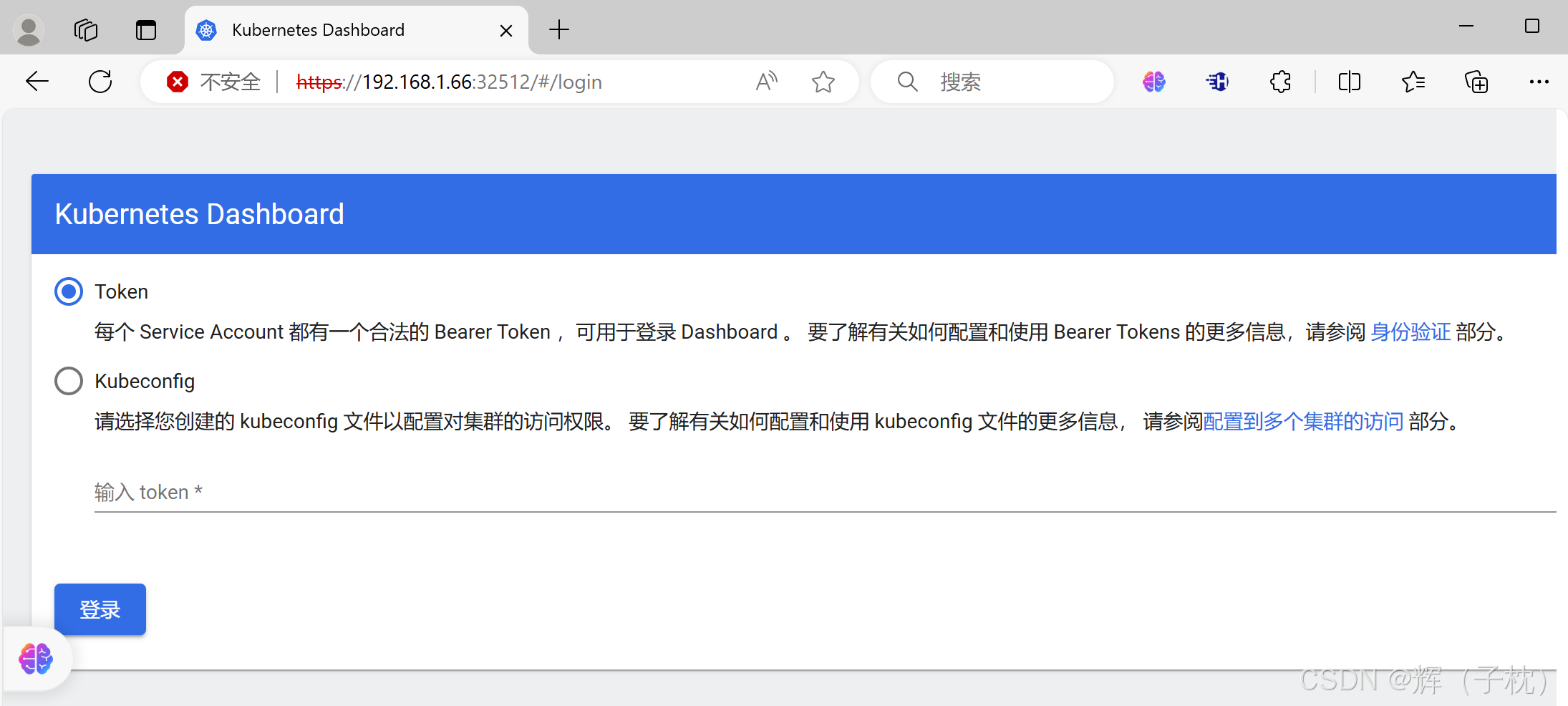This screenshot has width=1568, height=706.
Task: Focus the 输入 token input field
Action: [x=825, y=492]
